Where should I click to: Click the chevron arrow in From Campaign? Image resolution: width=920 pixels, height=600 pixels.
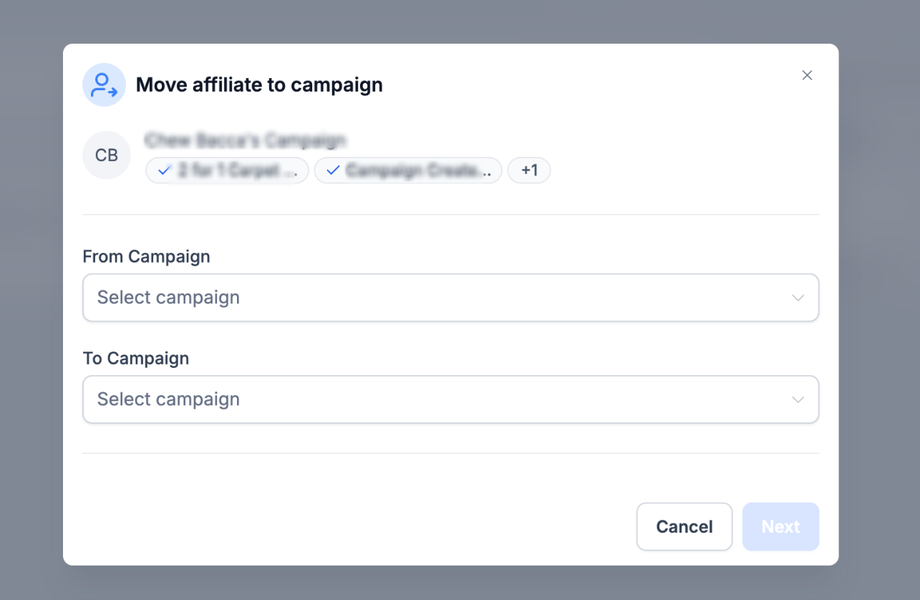click(798, 298)
